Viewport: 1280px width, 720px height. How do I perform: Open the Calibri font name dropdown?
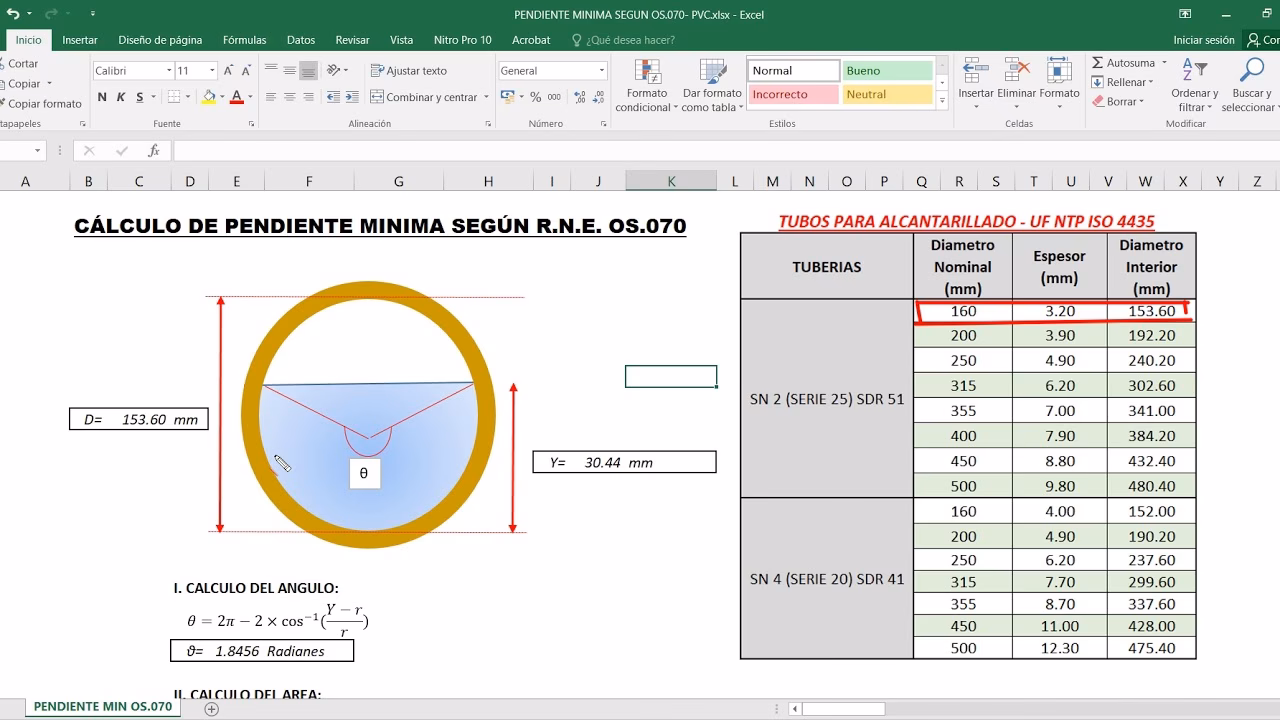[168, 71]
